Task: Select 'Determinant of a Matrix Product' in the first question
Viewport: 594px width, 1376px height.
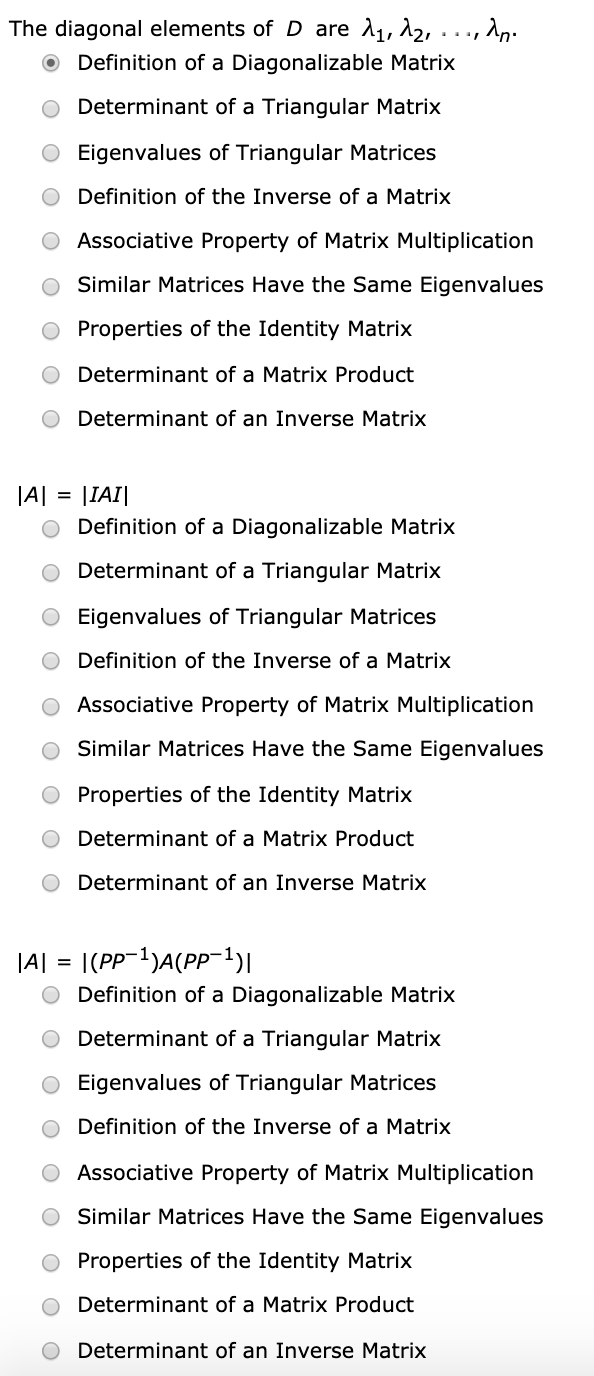Action: [x=50, y=374]
